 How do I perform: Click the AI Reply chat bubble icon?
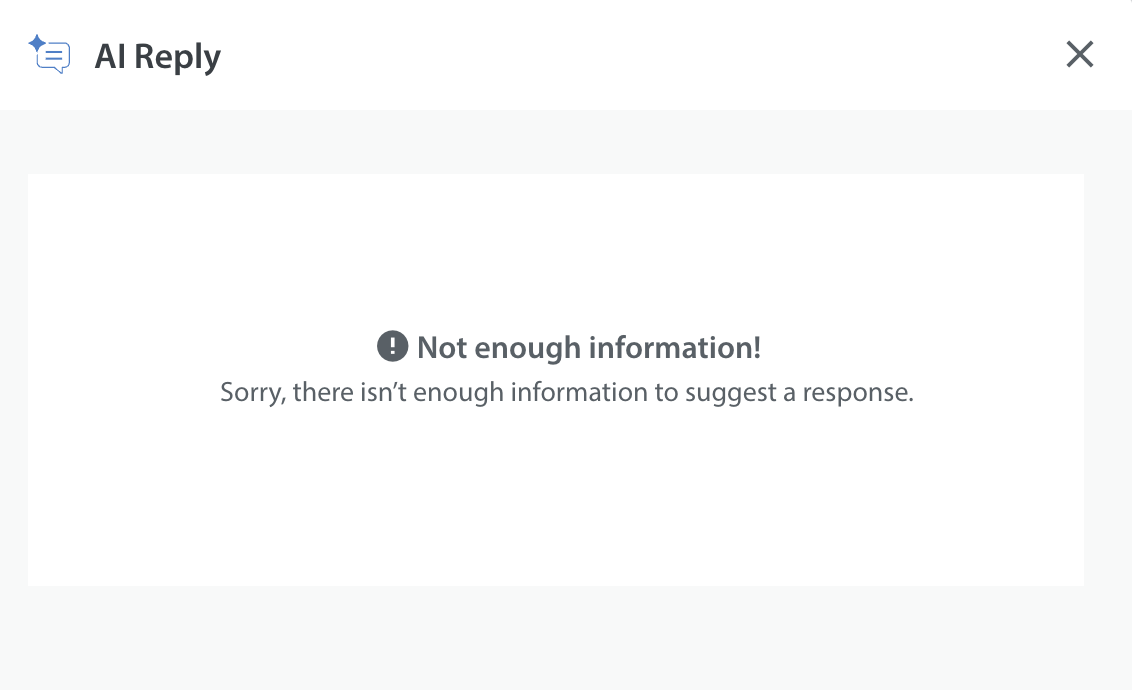[x=53, y=59]
